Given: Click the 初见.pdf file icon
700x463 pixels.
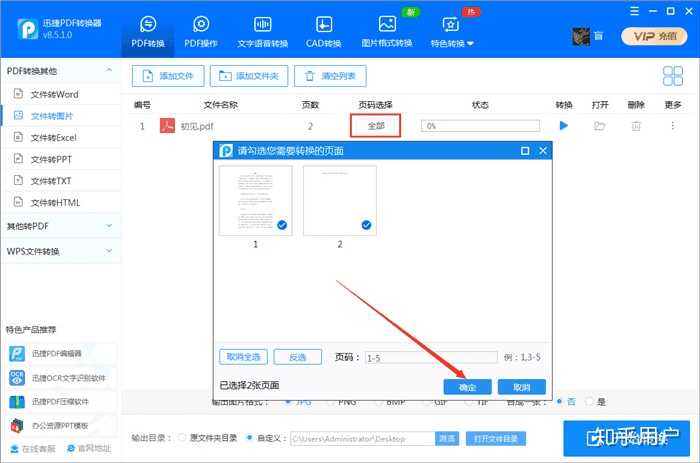Looking at the screenshot, I should coord(167,125).
